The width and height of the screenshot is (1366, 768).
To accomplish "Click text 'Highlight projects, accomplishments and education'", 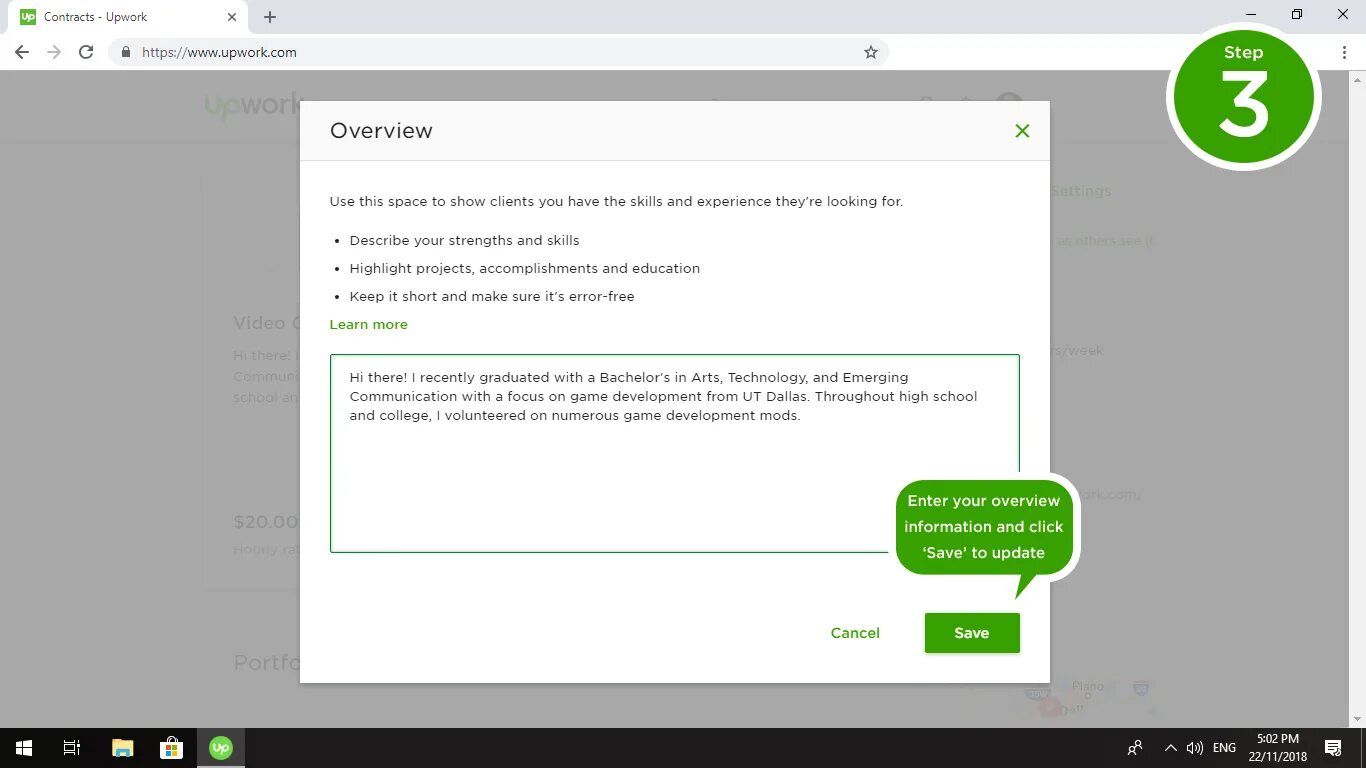I will coord(524,268).
